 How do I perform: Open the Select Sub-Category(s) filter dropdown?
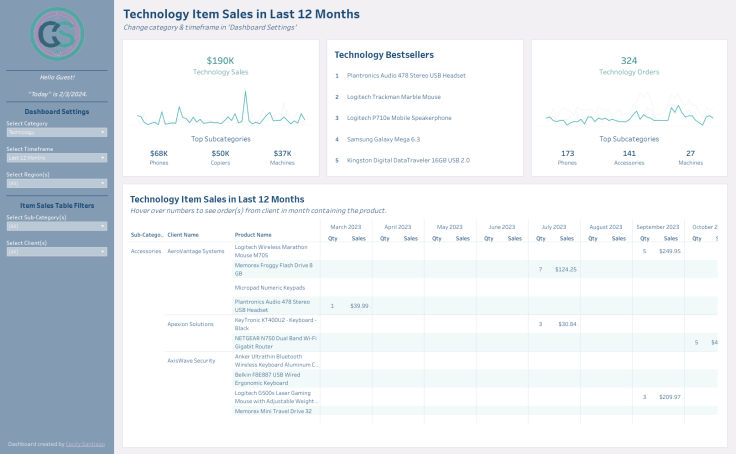[56, 226]
